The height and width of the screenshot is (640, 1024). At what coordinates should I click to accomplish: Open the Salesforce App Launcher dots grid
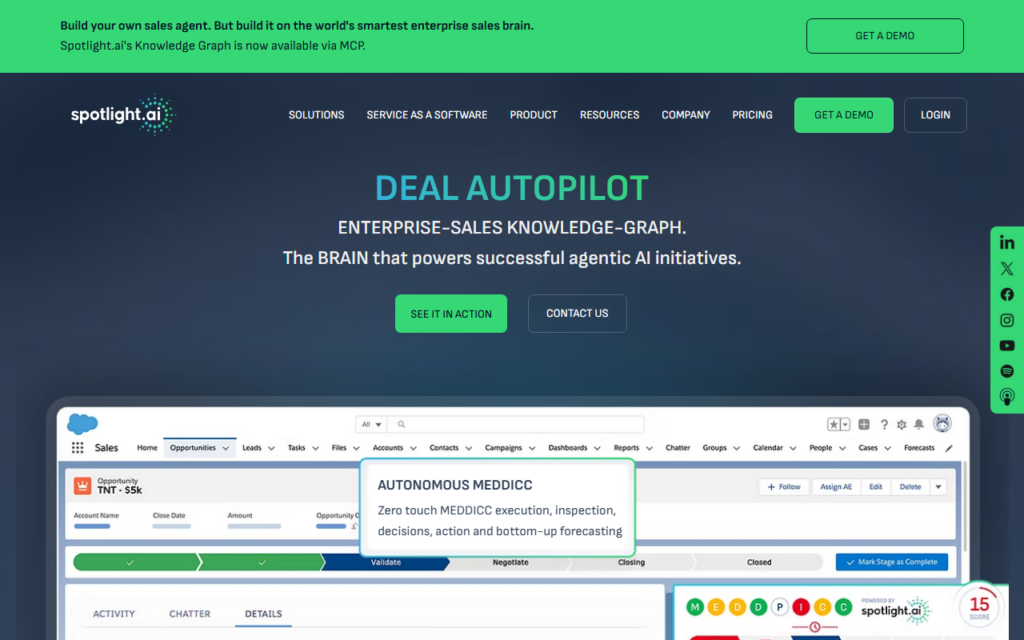(77, 448)
